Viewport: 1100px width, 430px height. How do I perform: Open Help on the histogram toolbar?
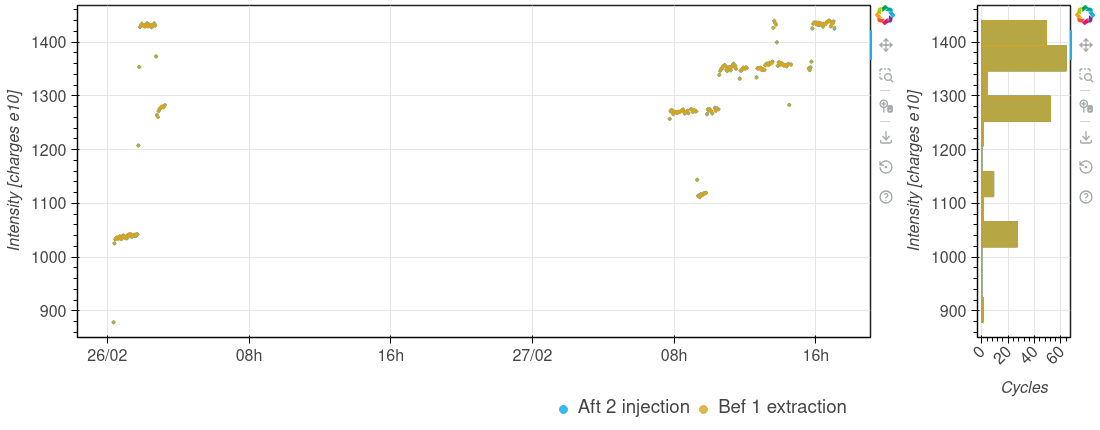tap(1085, 197)
